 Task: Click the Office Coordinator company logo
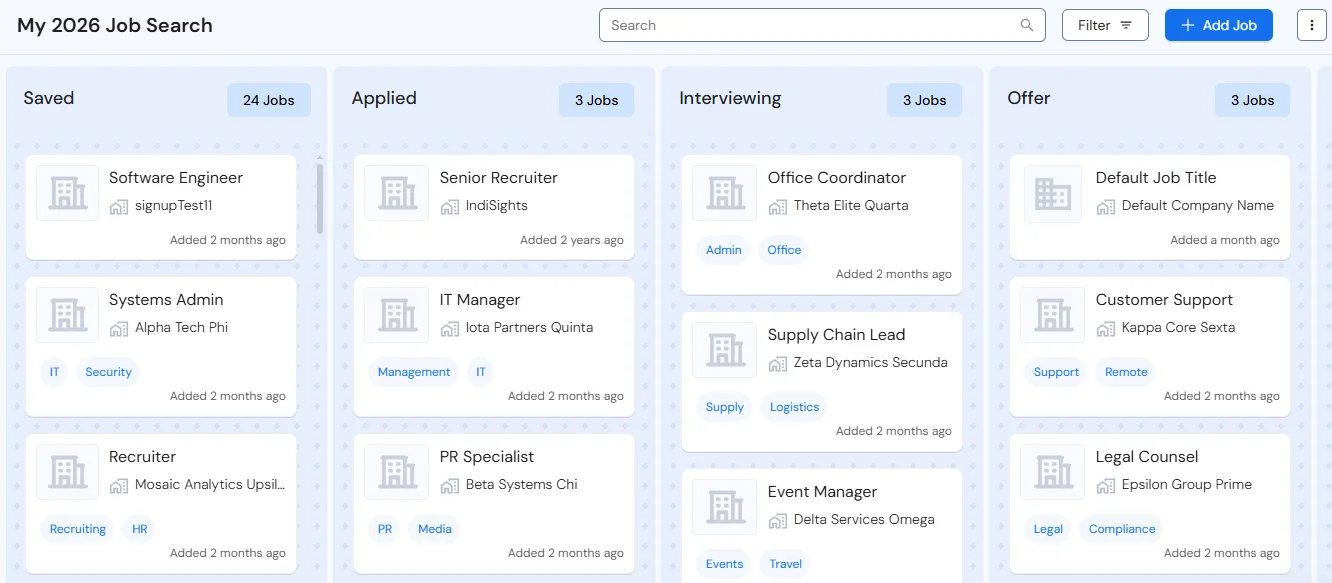coord(724,192)
